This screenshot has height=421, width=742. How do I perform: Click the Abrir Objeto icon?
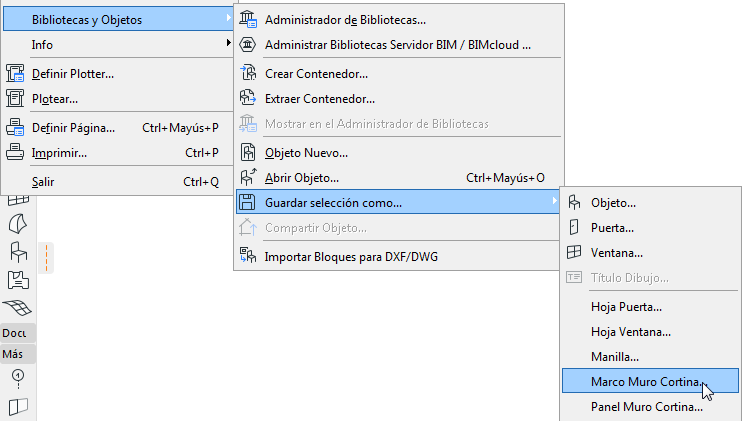coord(246,177)
